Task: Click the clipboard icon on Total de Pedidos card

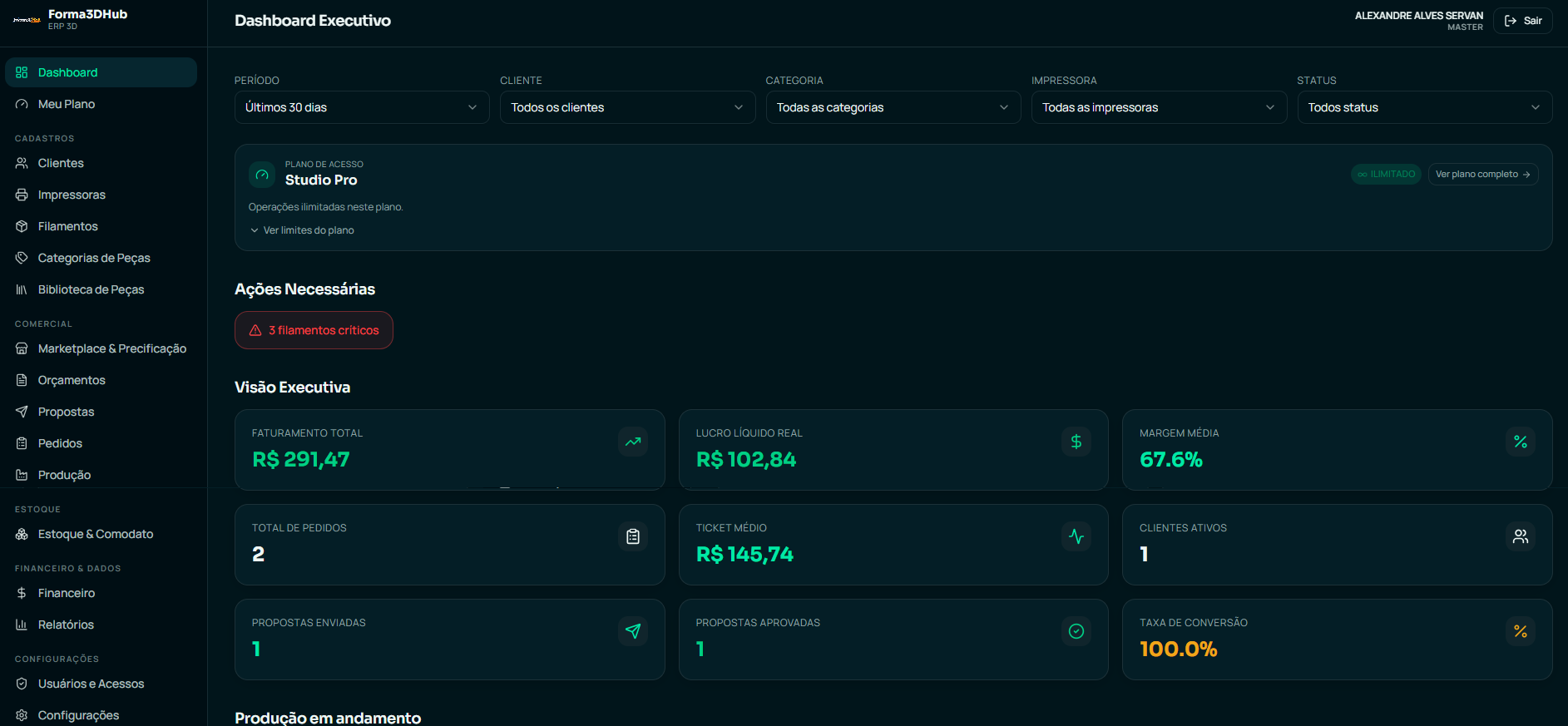Action: (633, 536)
